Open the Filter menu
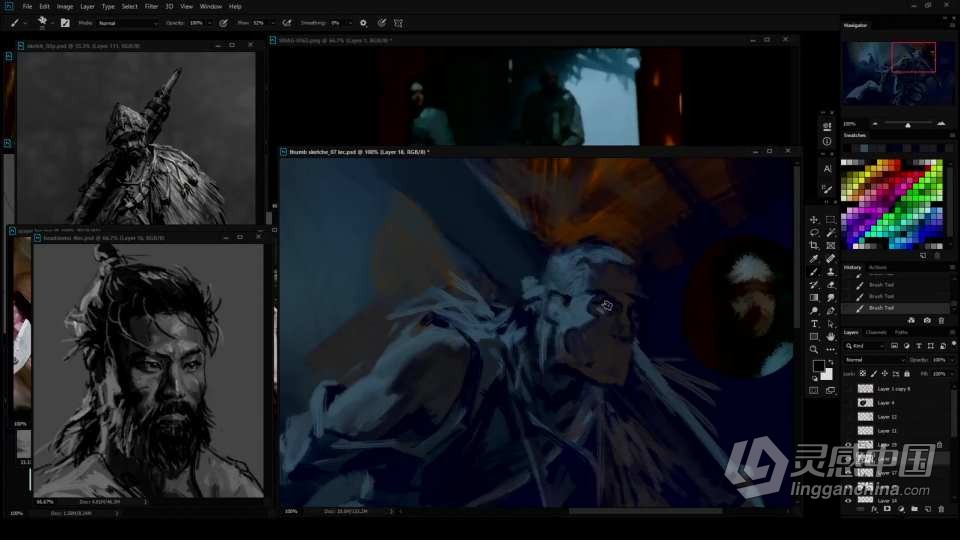Screen dimensions: 960x540 click(151, 6)
